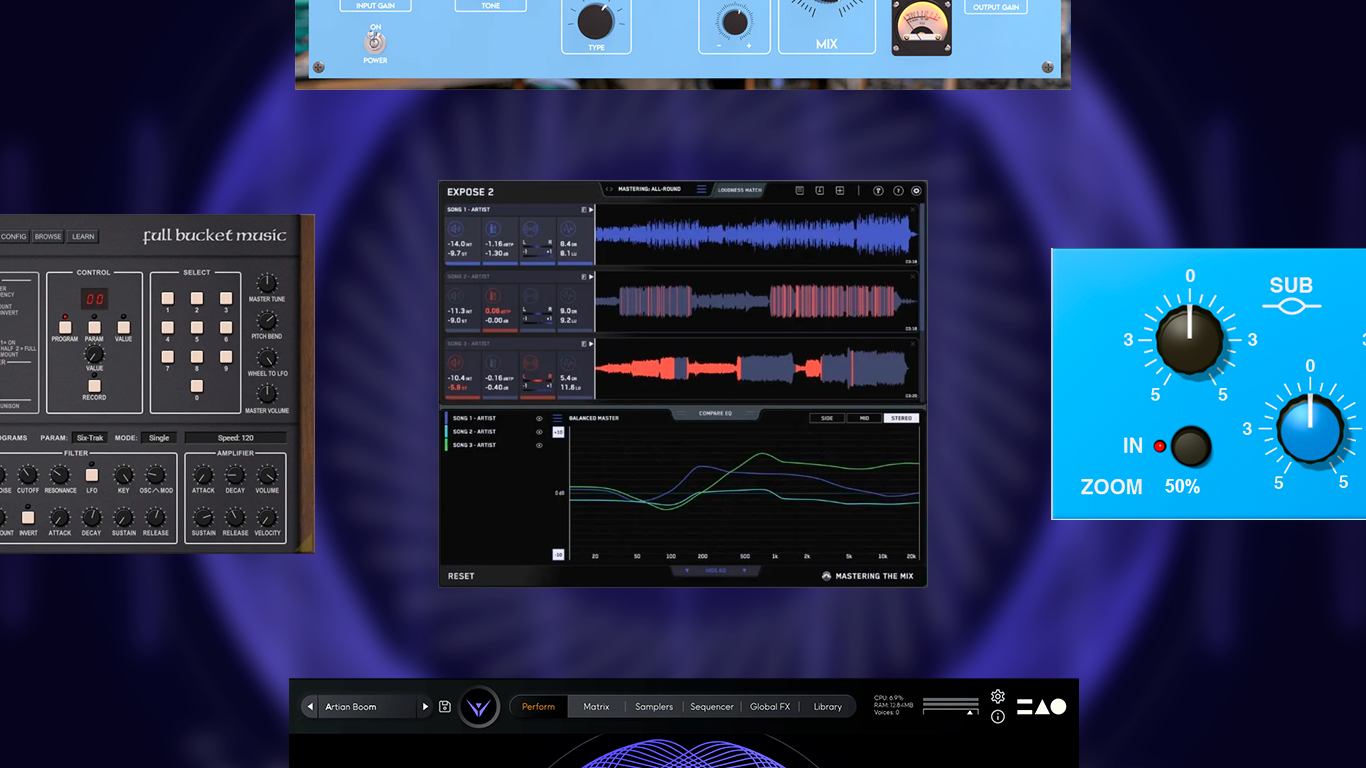Open Browse in Full Bucket synth

[48, 237]
